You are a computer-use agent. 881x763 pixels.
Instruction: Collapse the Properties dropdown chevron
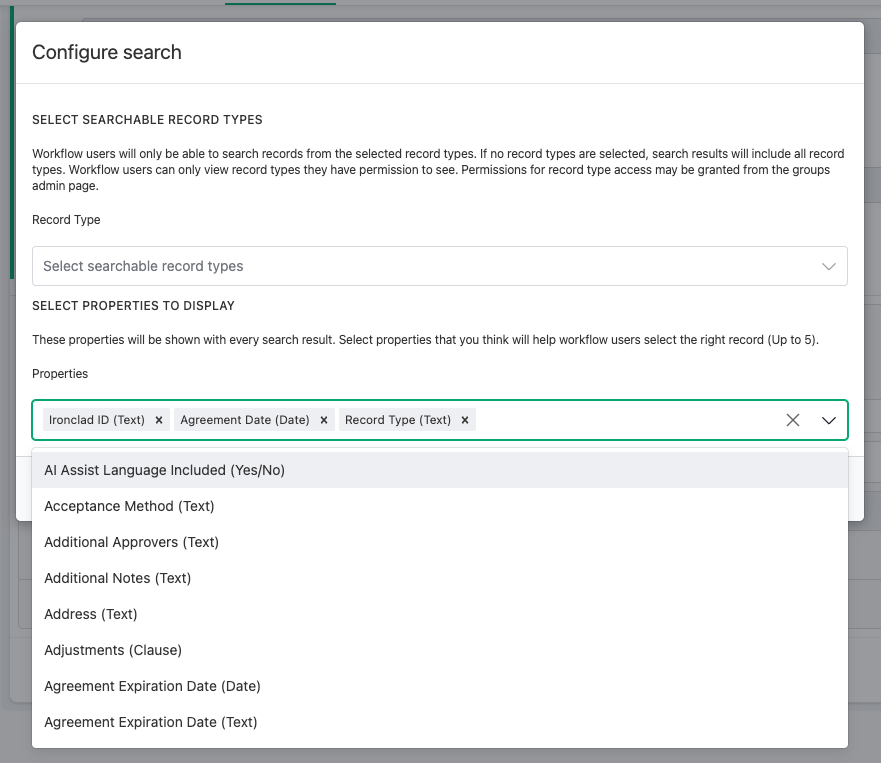point(829,420)
